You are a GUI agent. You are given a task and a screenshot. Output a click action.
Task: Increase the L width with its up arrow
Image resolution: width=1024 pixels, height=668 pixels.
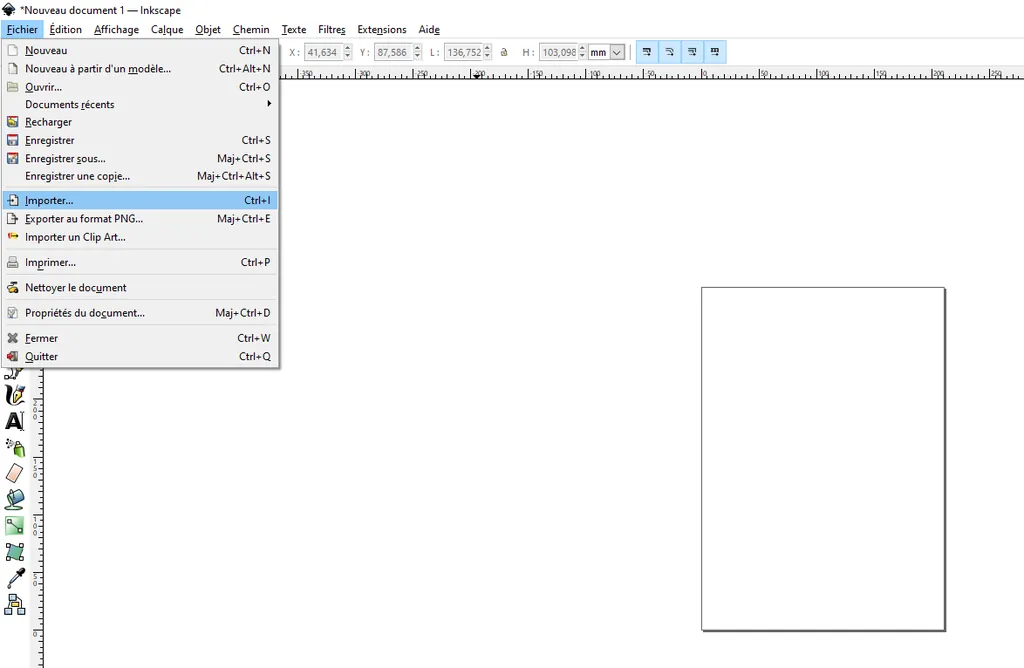click(x=487, y=48)
